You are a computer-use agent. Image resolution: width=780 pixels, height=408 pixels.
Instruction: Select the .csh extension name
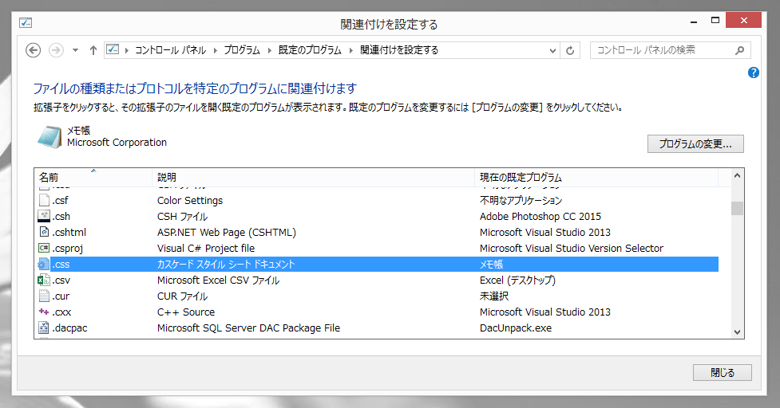pyautogui.click(x=61, y=216)
